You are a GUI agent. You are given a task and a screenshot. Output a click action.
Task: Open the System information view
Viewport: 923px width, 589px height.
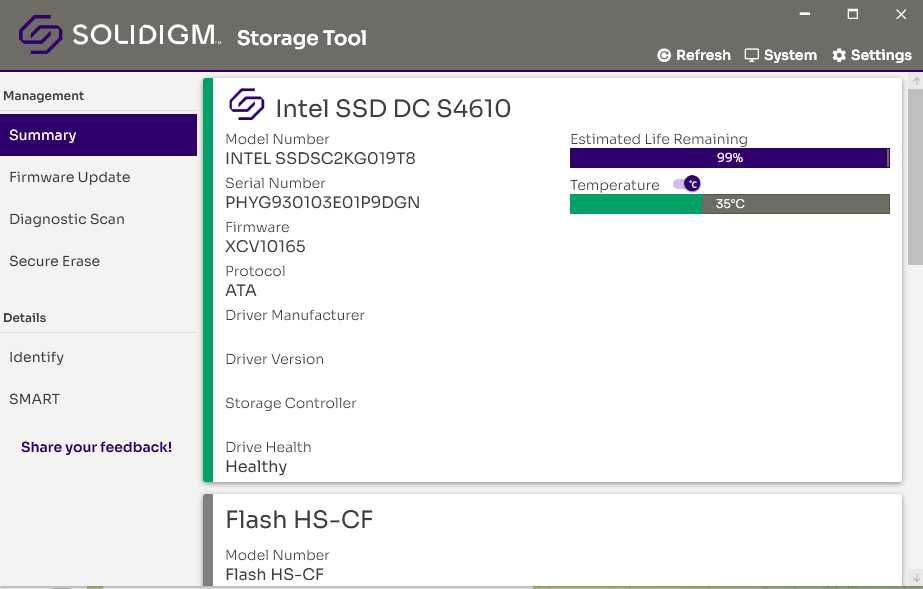[x=781, y=55]
